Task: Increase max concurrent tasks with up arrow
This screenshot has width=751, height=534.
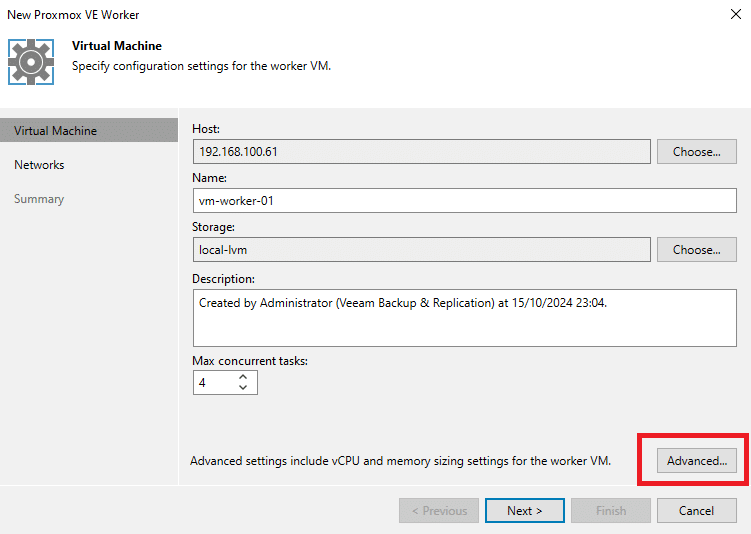Action: [243, 377]
